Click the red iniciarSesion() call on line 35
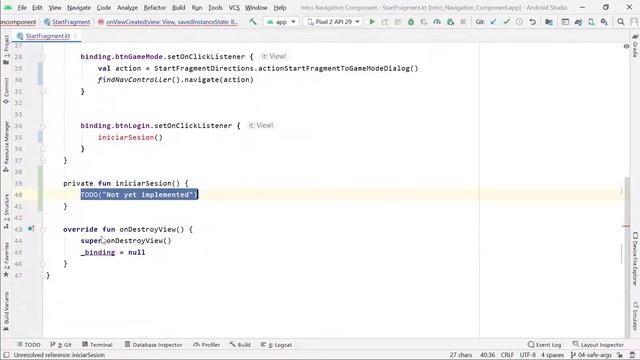The width and height of the screenshot is (640, 360). (x=130, y=137)
